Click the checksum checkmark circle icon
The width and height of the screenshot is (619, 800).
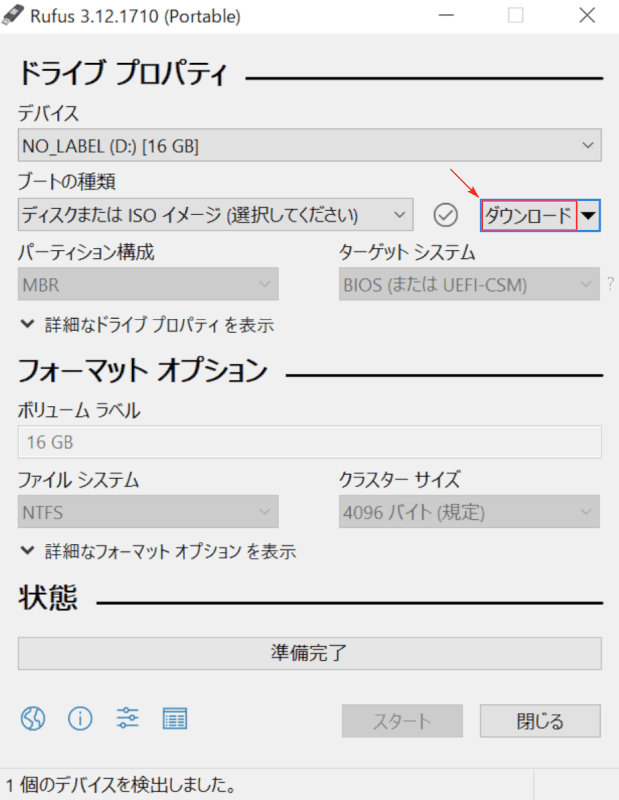[x=445, y=215]
